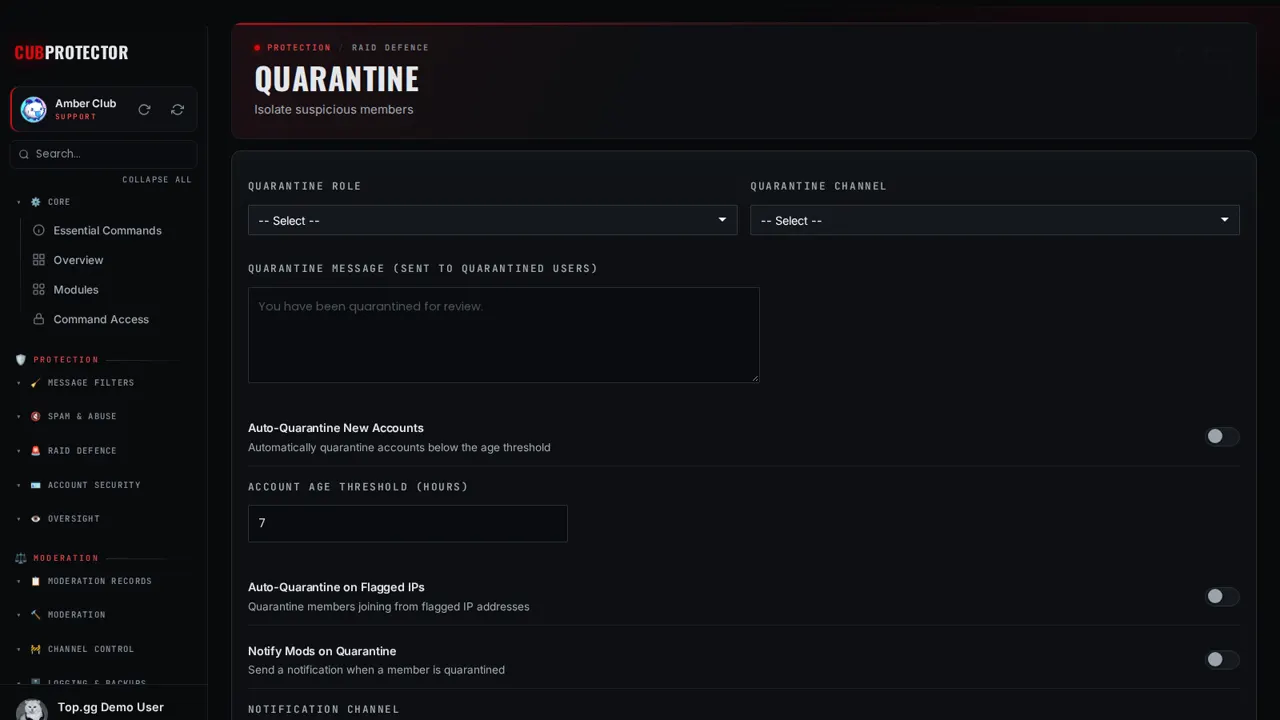Click the ID card icon for Account Security
The width and height of the screenshot is (1280, 720).
pos(36,485)
